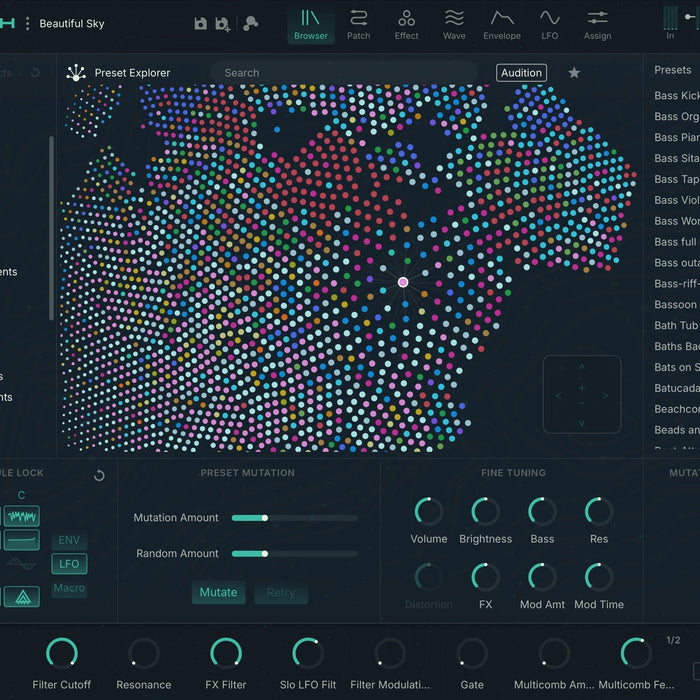Click the Mod Amt knob

pyautogui.click(x=542, y=577)
